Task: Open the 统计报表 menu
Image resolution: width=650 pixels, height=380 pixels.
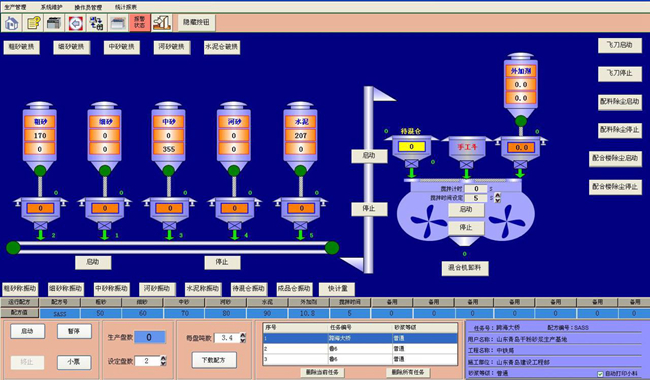Action: pyautogui.click(x=126, y=7)
